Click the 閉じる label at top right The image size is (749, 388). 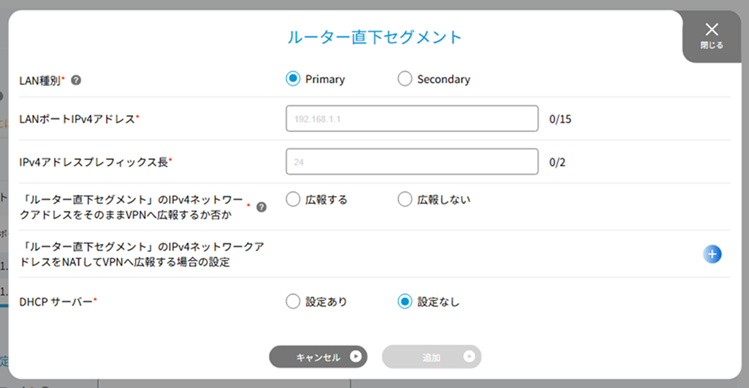712,46
